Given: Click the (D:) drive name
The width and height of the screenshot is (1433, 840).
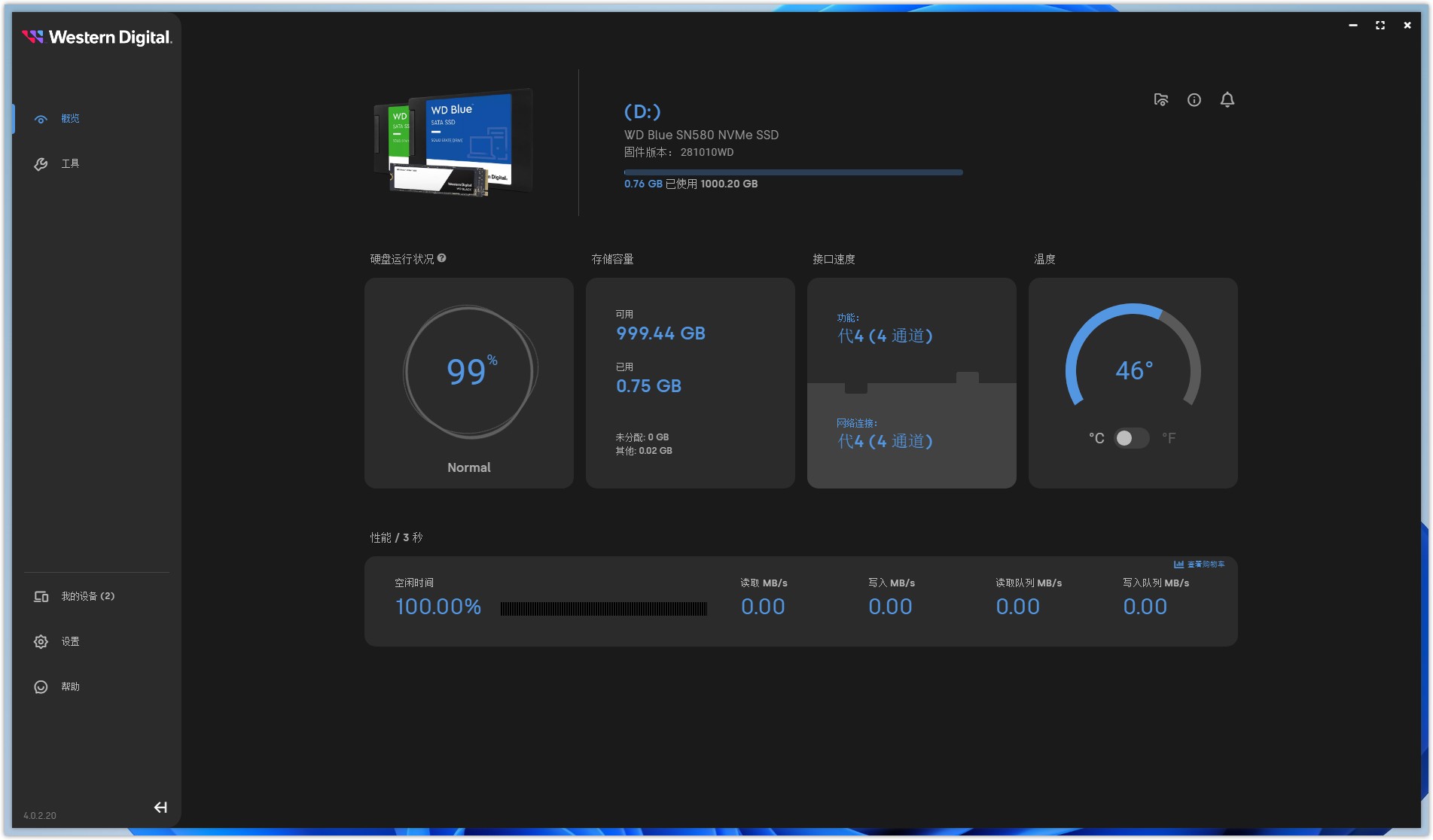Looking at the screenshot, I should 642,111.
